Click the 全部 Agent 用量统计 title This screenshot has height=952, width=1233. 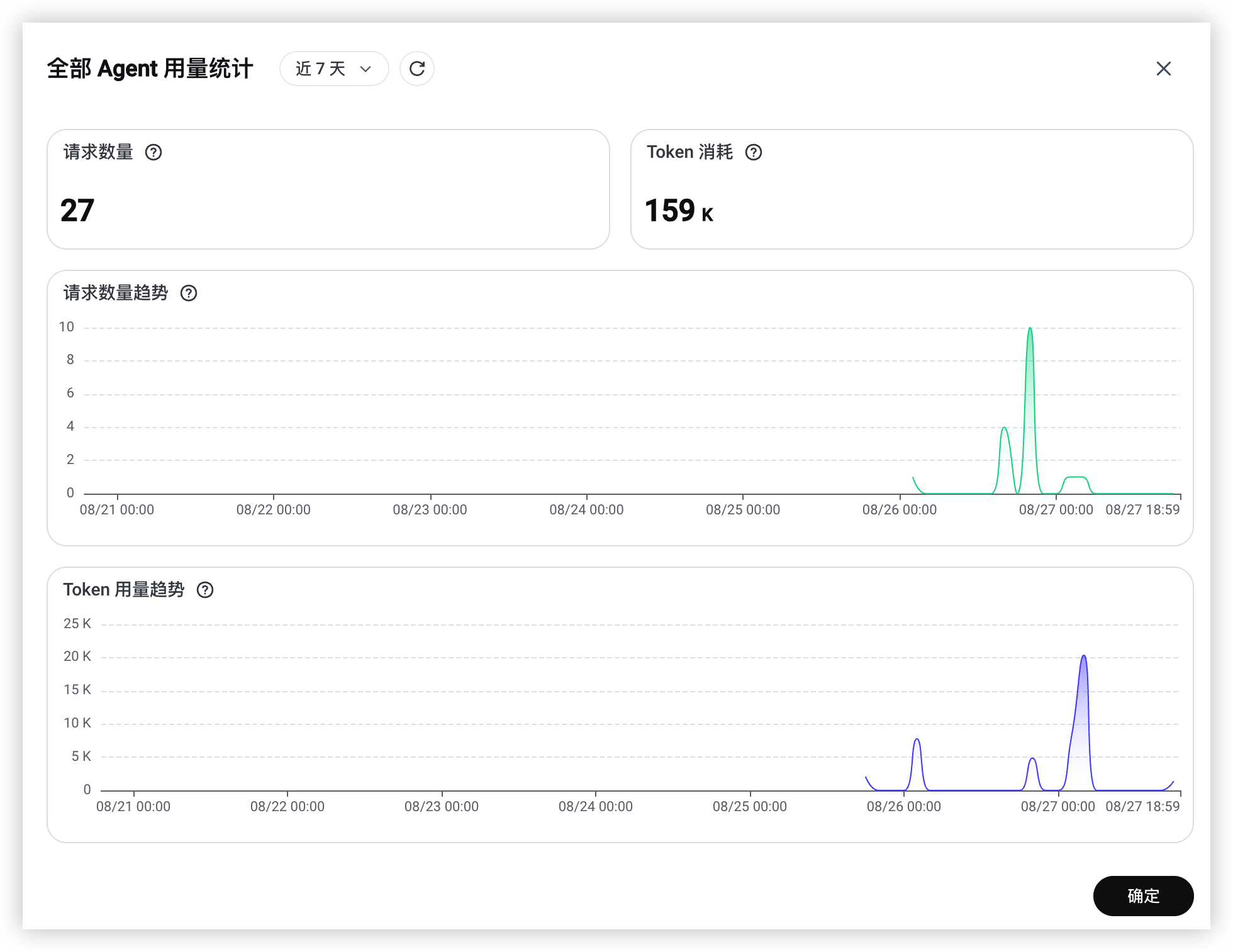click(x=150, y=69)
